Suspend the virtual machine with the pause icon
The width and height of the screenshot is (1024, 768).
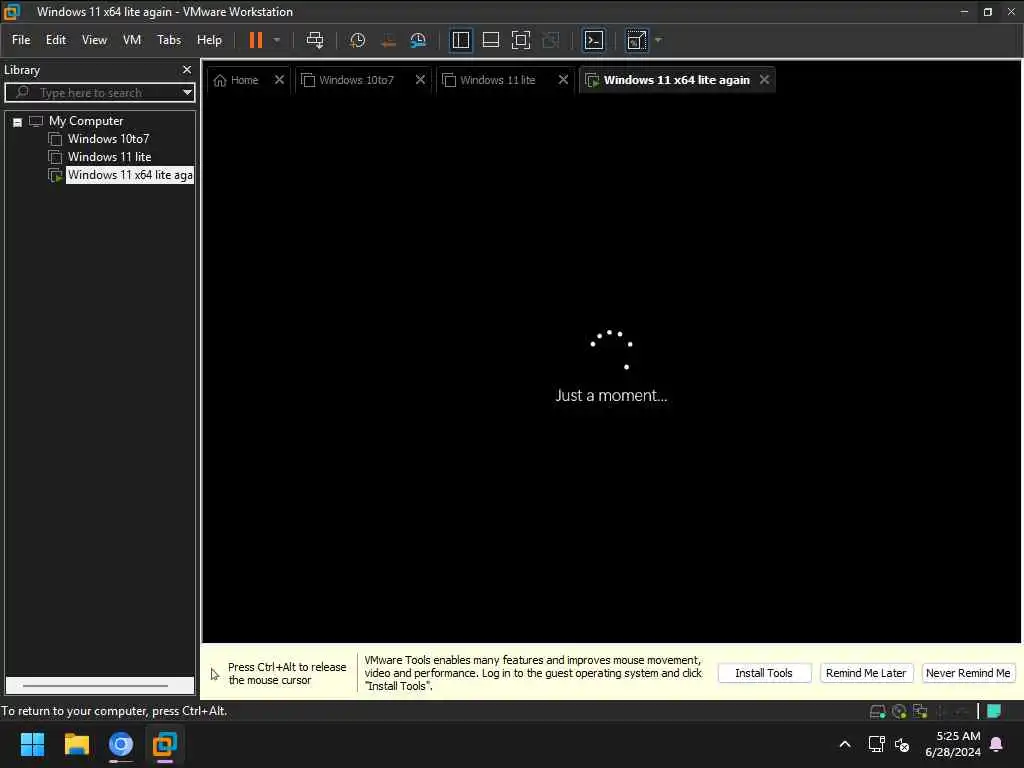(255, 40)
